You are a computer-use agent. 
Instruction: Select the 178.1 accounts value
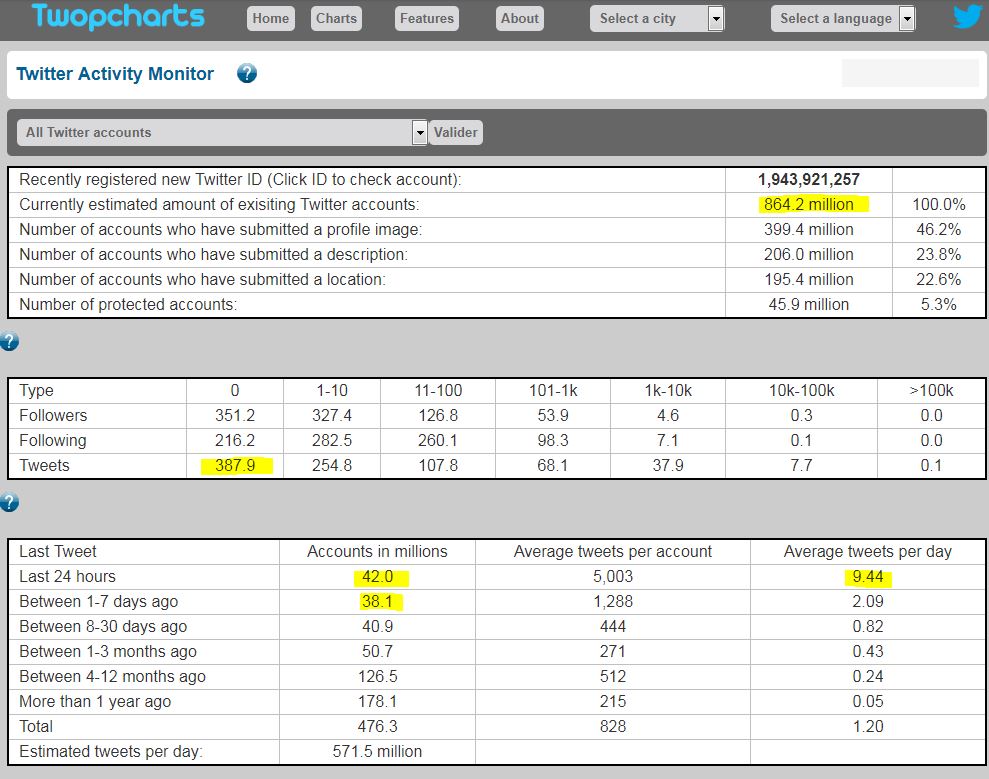coord(377,701)
